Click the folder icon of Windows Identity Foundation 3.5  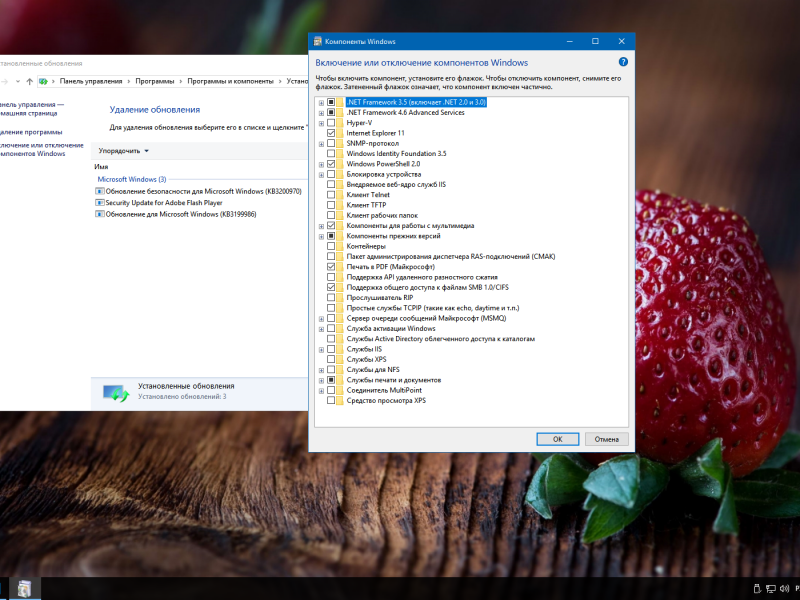pos(340,154)
